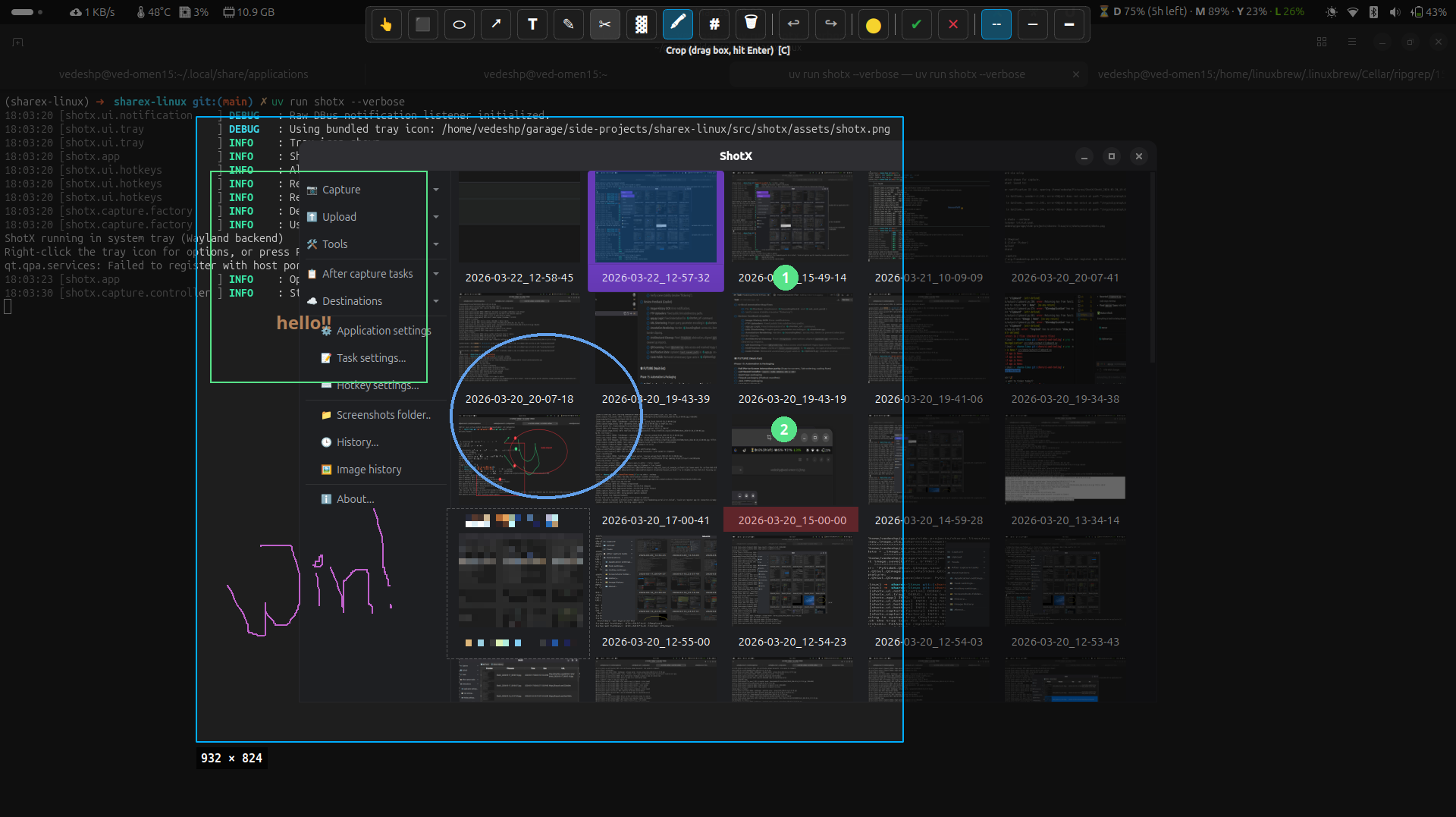Select the filled rectangle tool

[x=423, y=24]
